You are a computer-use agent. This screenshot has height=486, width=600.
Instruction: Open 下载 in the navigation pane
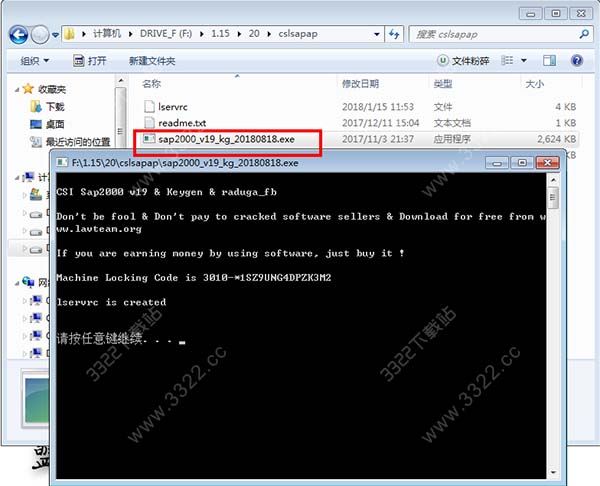(x=55, y=106)
